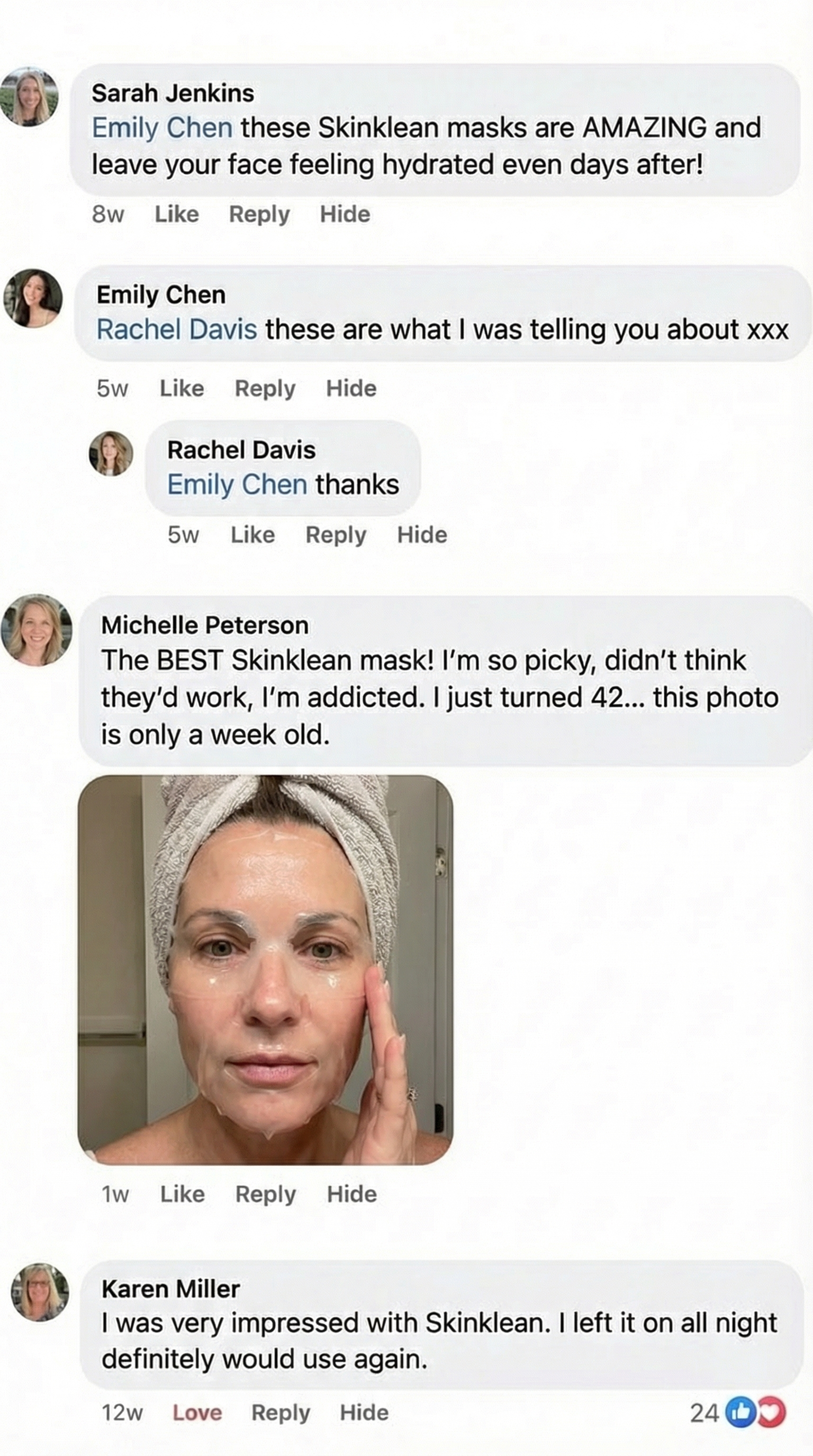This screenshot has height=1456, width=813.
Task: Click Emily Chen's profile avatar
Action: click(33, 298)
